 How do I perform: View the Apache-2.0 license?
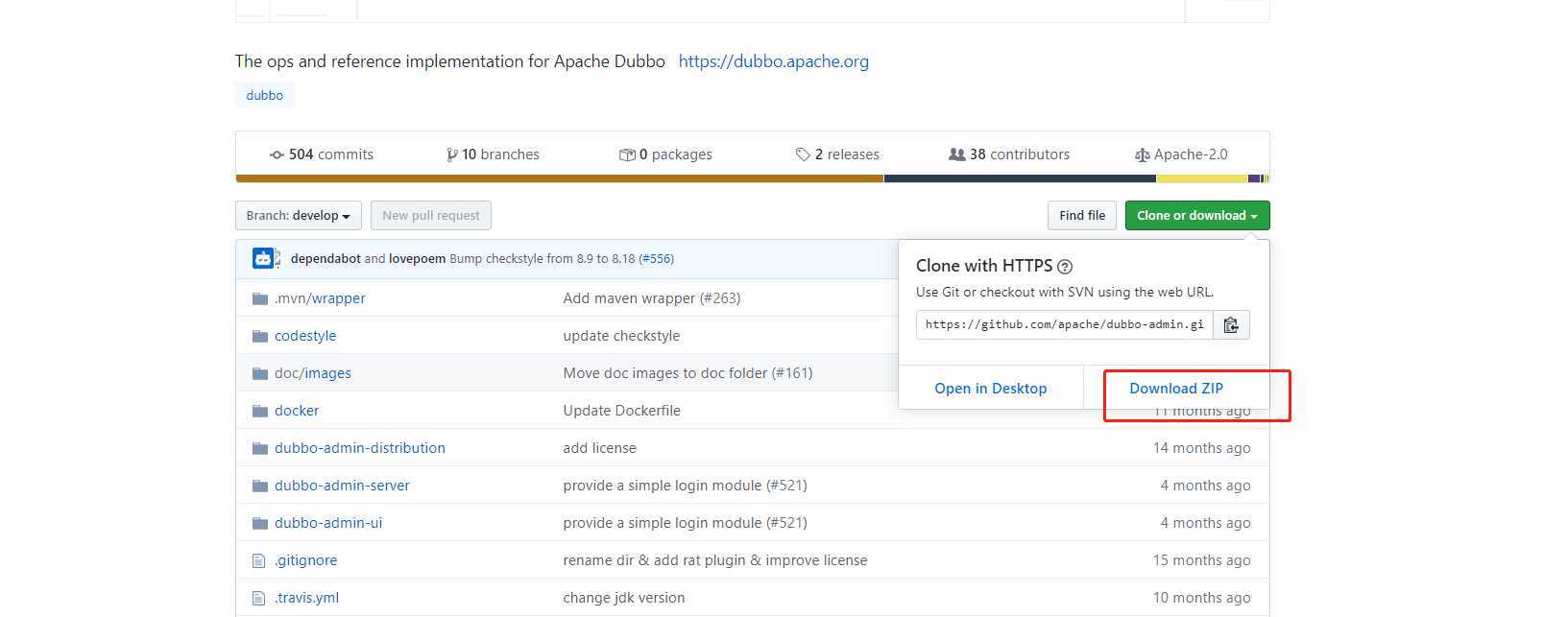tap(1181, 154)
